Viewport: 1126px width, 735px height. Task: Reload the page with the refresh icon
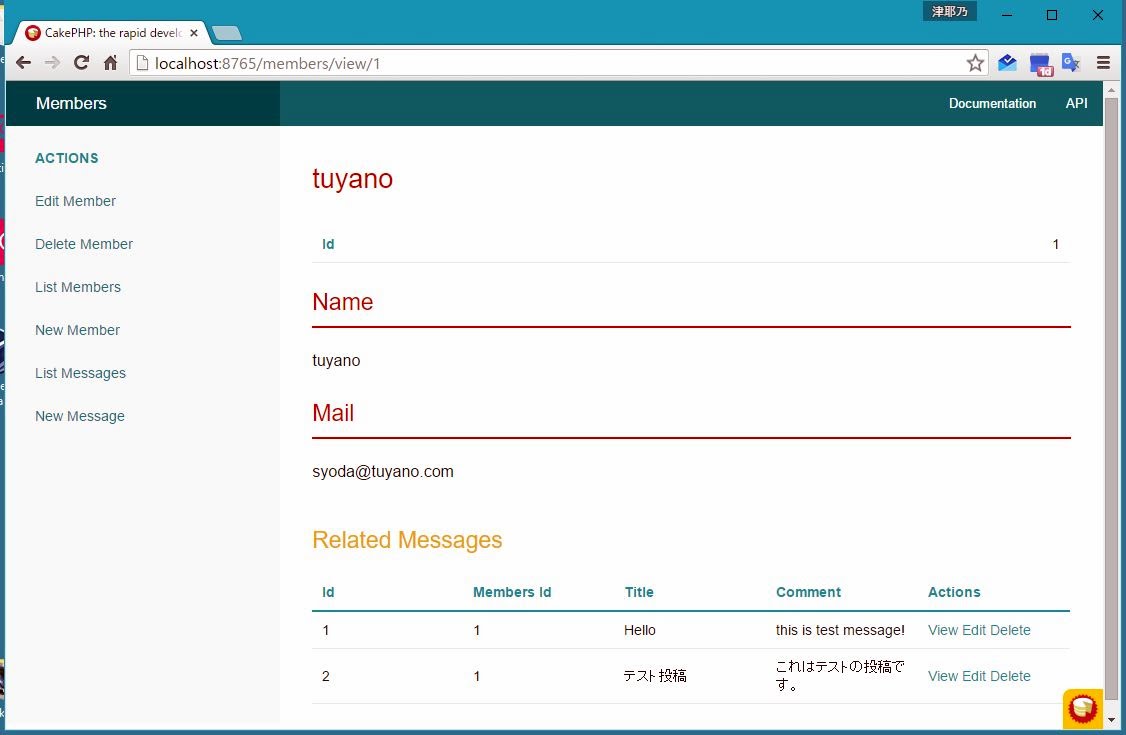(82, 63)
